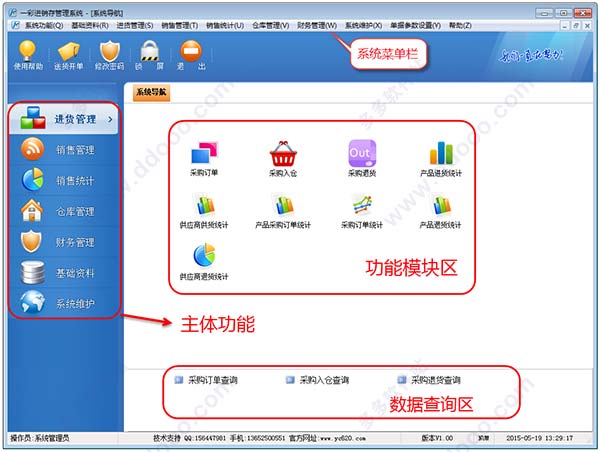
Task: Click the app icon left of 系统功能(Q)
Action: 15,25
